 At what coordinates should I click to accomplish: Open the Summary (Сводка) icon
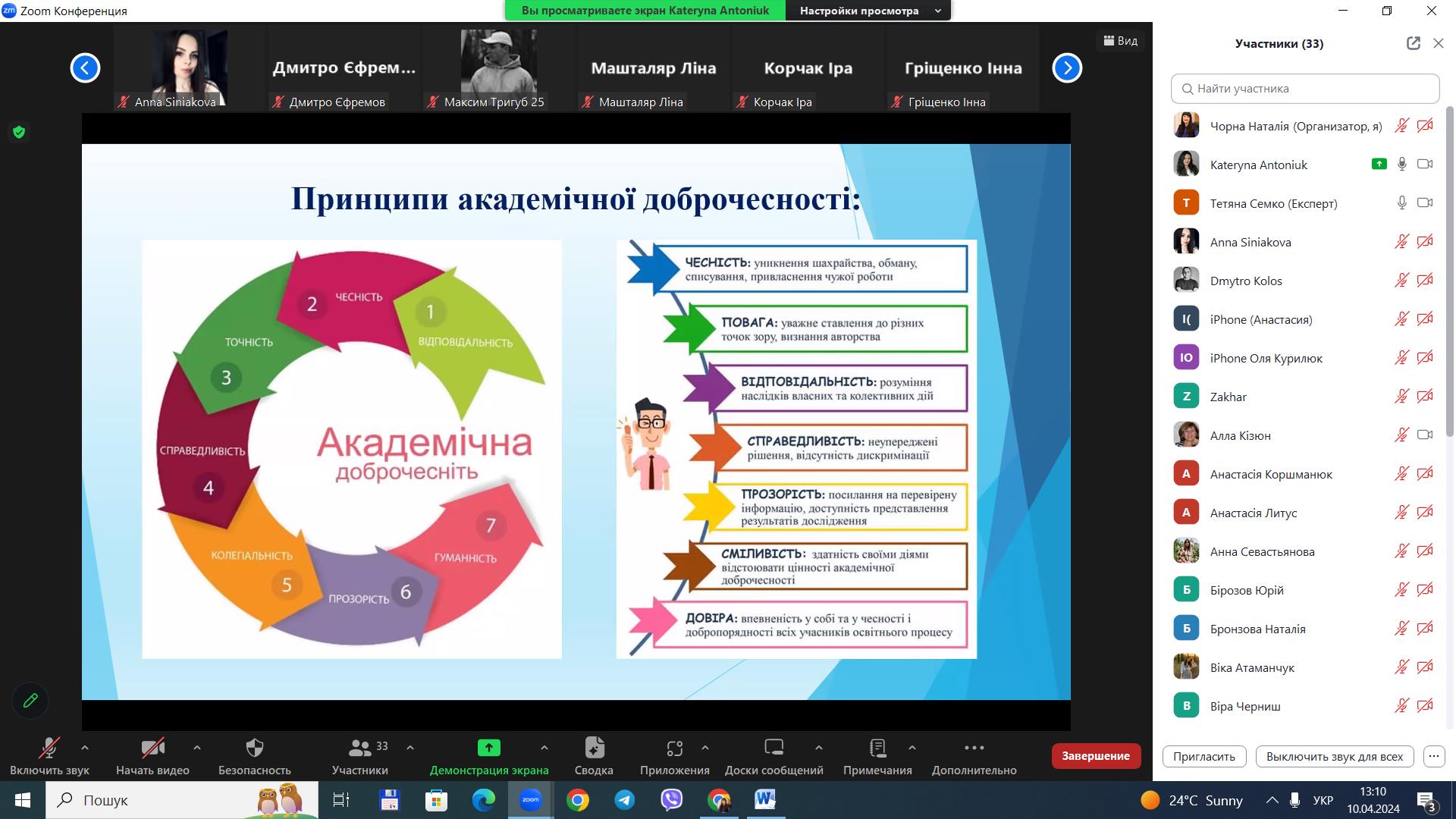(x=594, y=748)
